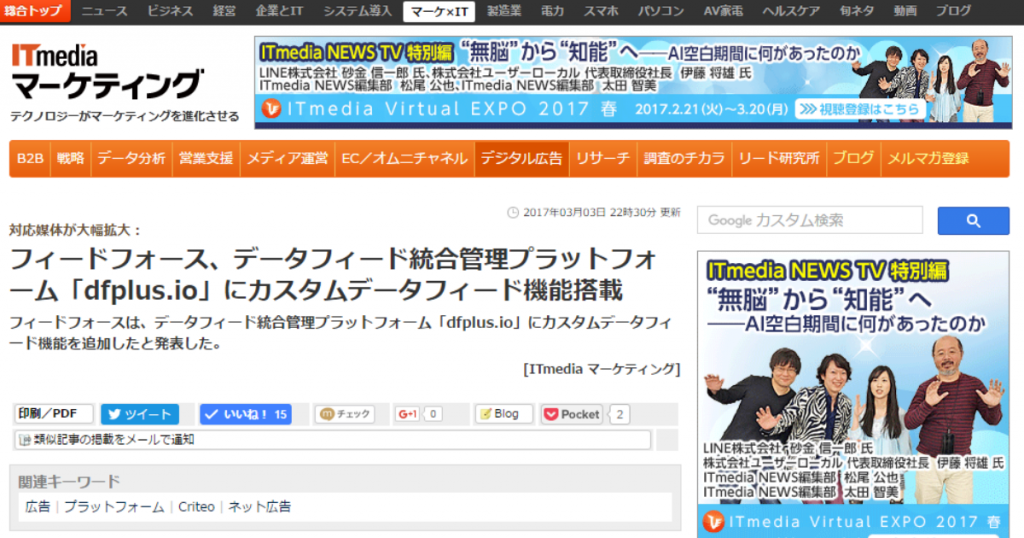Click メルマガ登録 in orange menu

tap(928, 159)
